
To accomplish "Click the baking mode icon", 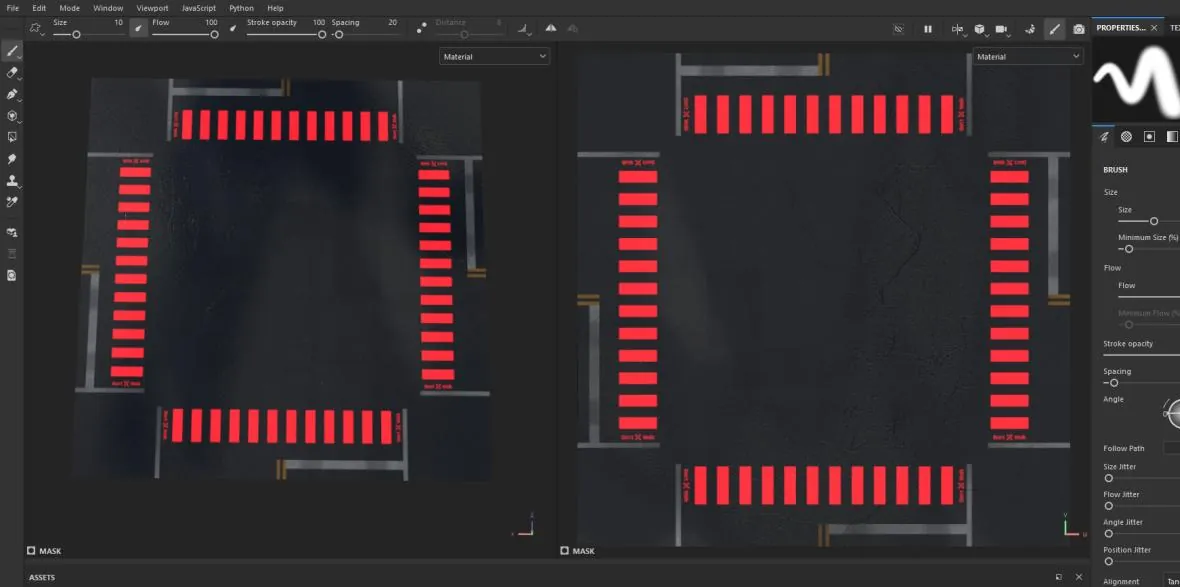I will click(1030, 29).
